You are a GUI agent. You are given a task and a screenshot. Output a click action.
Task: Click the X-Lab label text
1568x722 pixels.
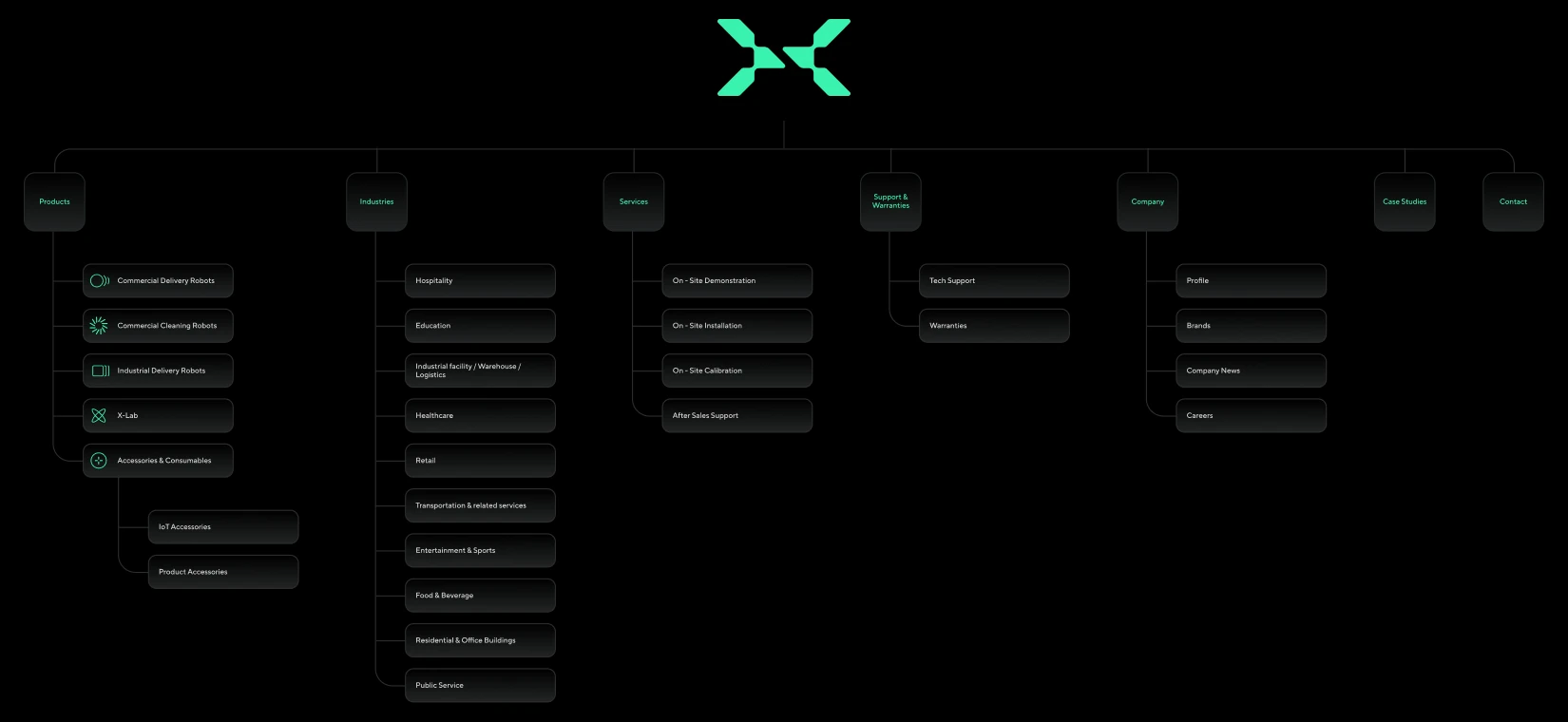[x=127, y=415]
